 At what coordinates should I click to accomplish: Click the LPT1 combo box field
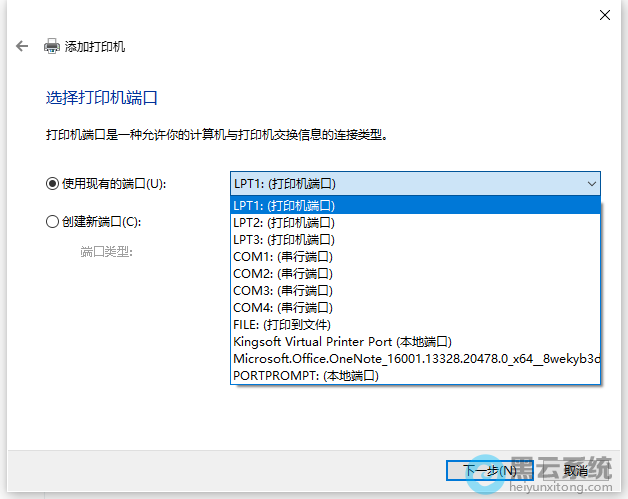pyautogui.click(x=405, y=183)
